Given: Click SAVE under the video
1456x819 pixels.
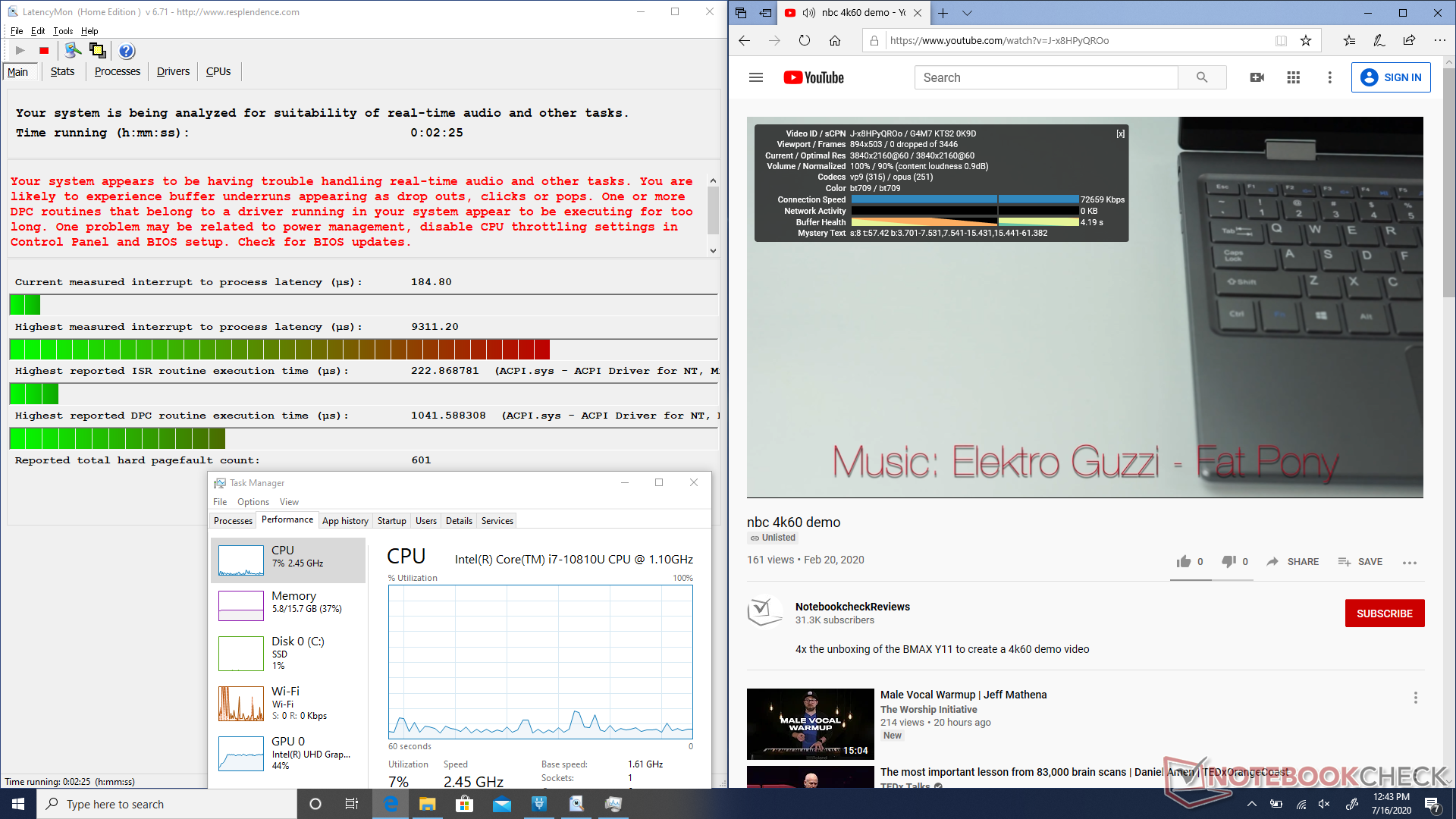Looking at the screenshot, I should [1360, 562].
